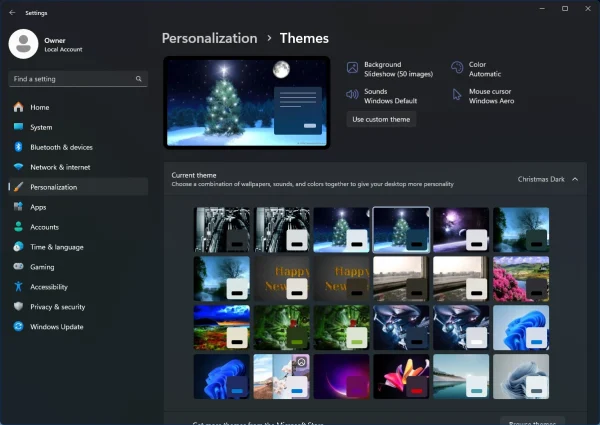Click the Find a setting field

(78, 79)
